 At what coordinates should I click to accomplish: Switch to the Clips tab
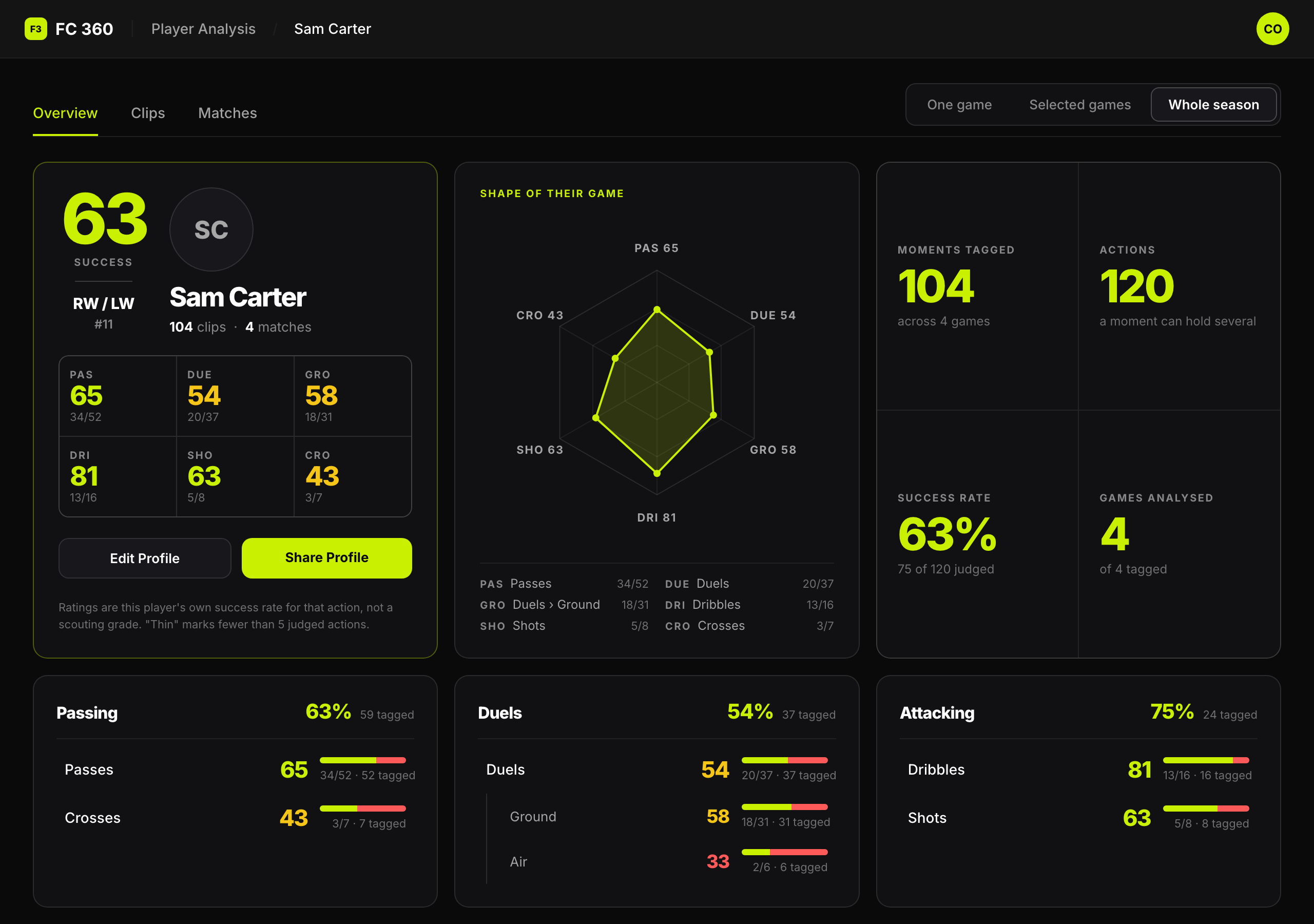pos(148,113)
